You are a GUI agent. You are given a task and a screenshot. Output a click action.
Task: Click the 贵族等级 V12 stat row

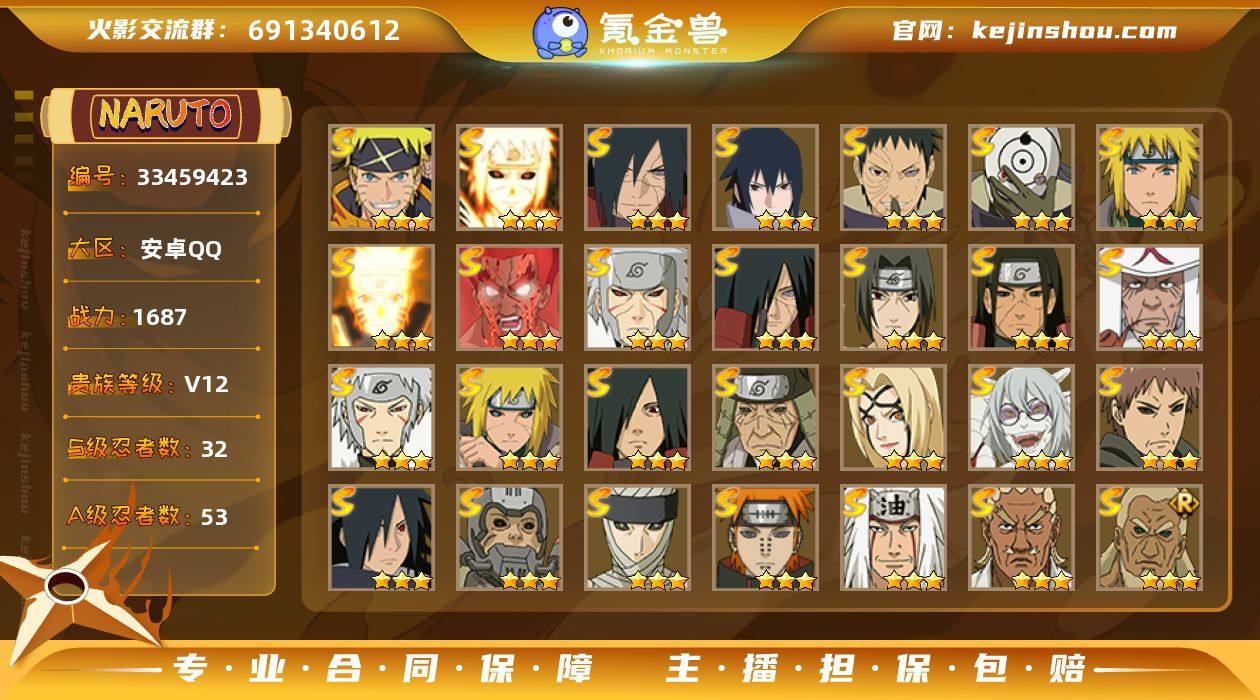pos(162,384)
